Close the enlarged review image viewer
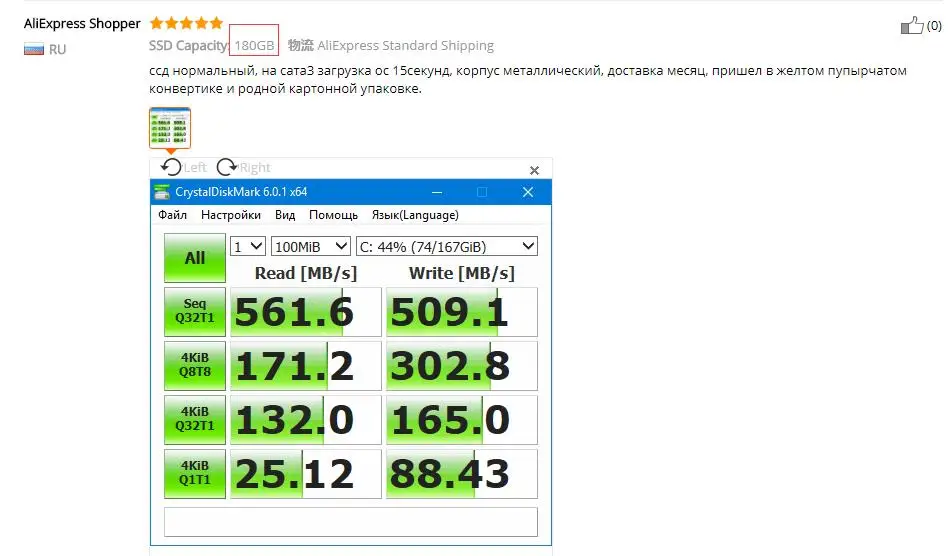 534,170
